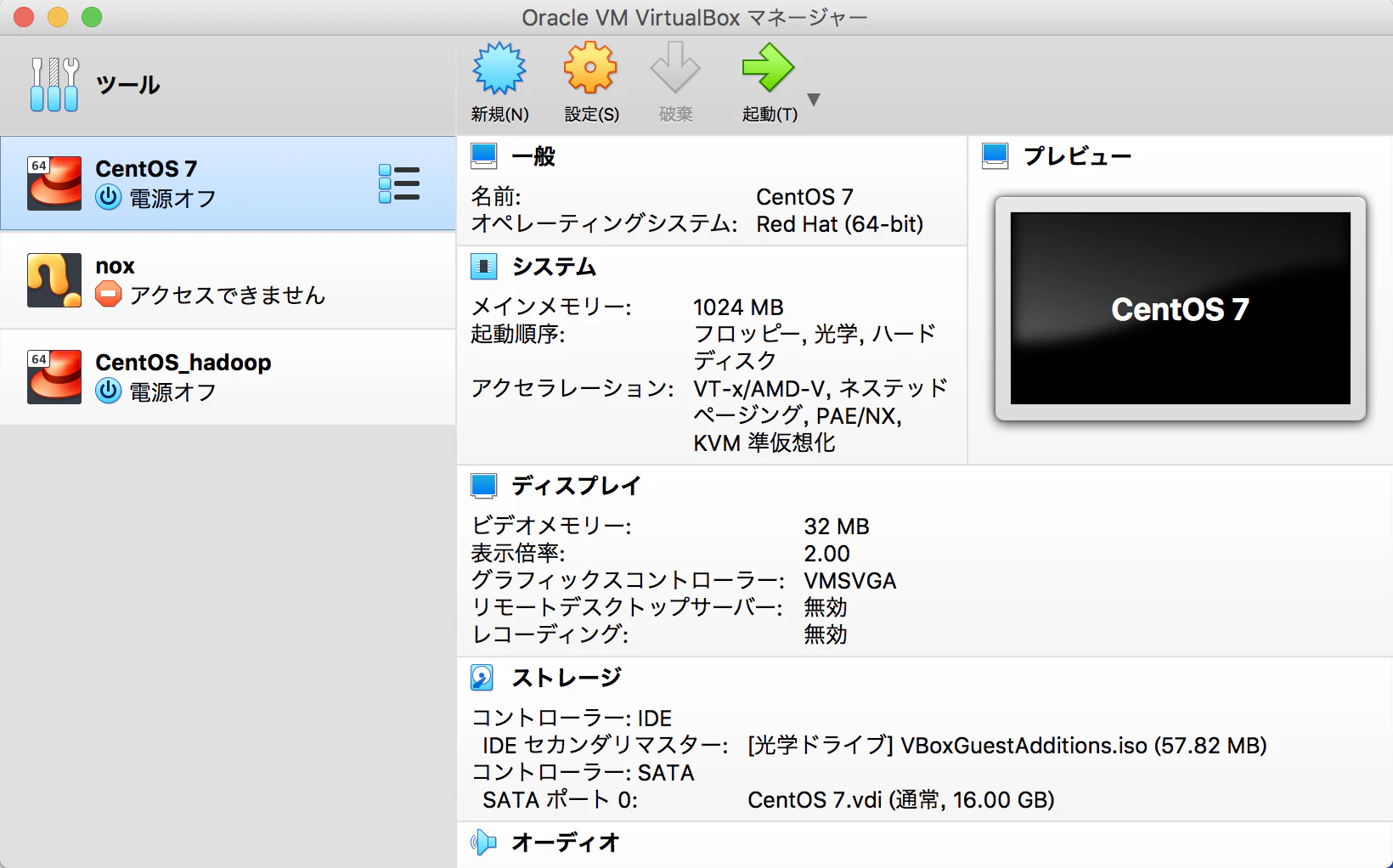Click the CentOS 7.vdi SATA port entry
Image resolution: width=1393 pixels, height=868 pixels.
point(900,799)
